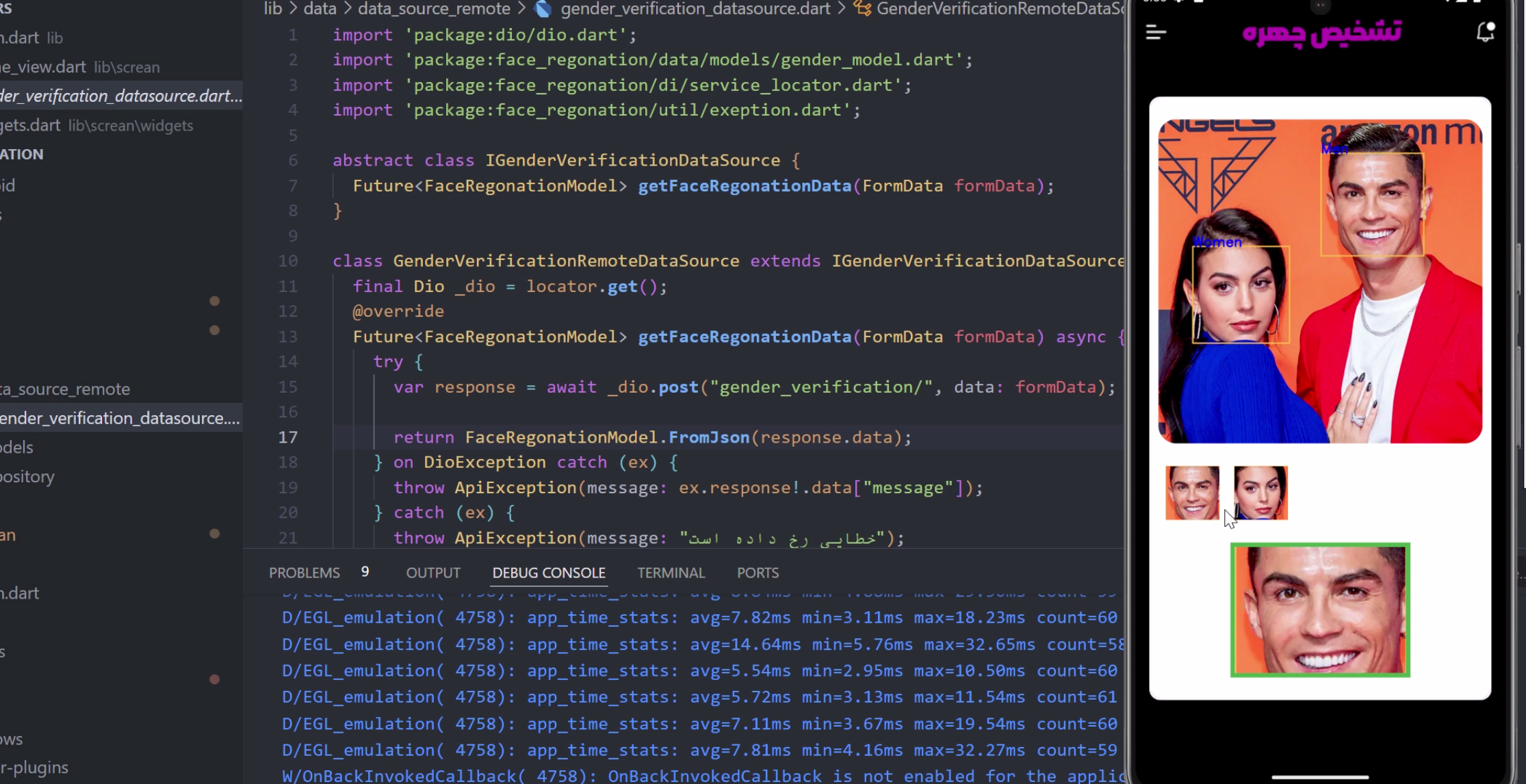The width and height of the screenshot is (1526, 784).
Task: Click the Dart file icon in breadcrumb
Action: coord(543,9)
